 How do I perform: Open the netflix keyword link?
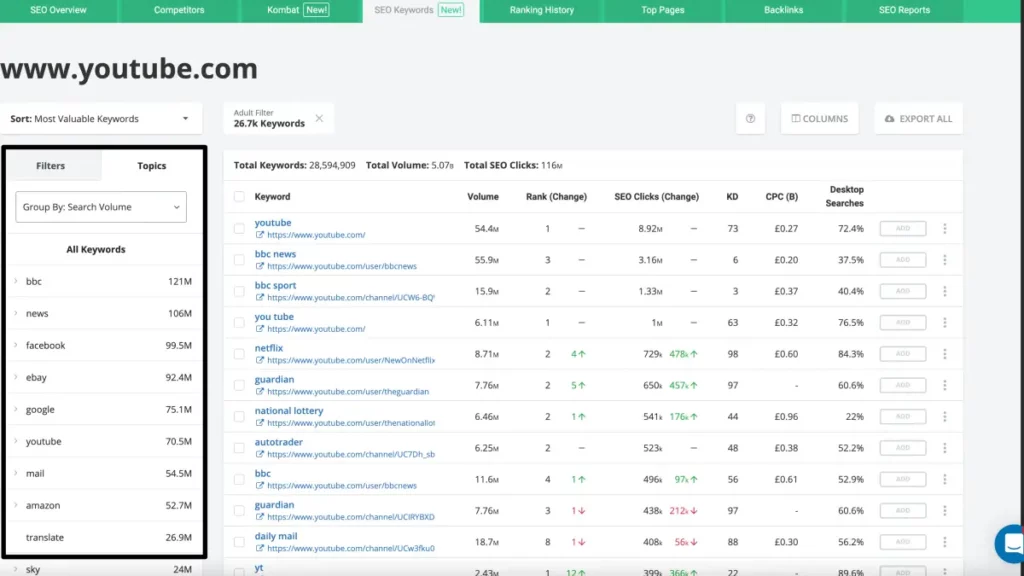[269, 348]
